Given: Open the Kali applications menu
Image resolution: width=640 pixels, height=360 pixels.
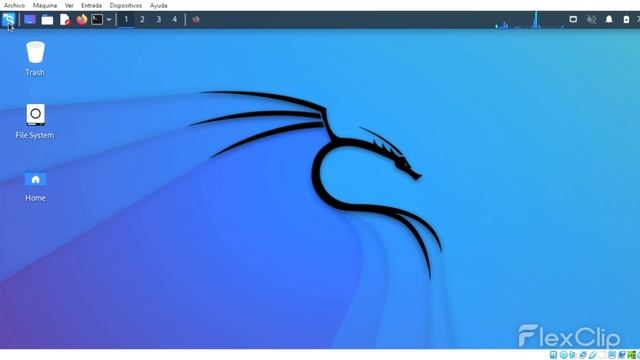Looking at the screenshot, I should coord(9,19).
